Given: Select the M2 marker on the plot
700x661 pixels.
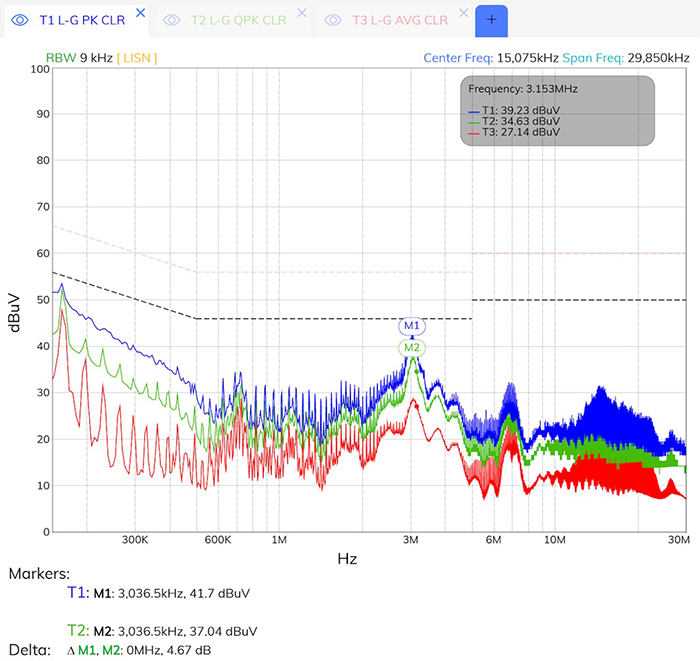Looking at the screenshot, I should pyautogui.click(x=412, y=348).
